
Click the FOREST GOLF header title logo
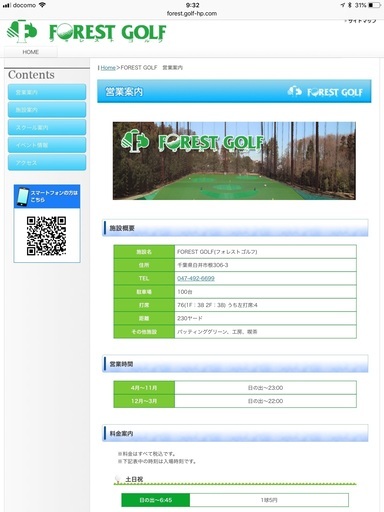[x=107, y=33]
